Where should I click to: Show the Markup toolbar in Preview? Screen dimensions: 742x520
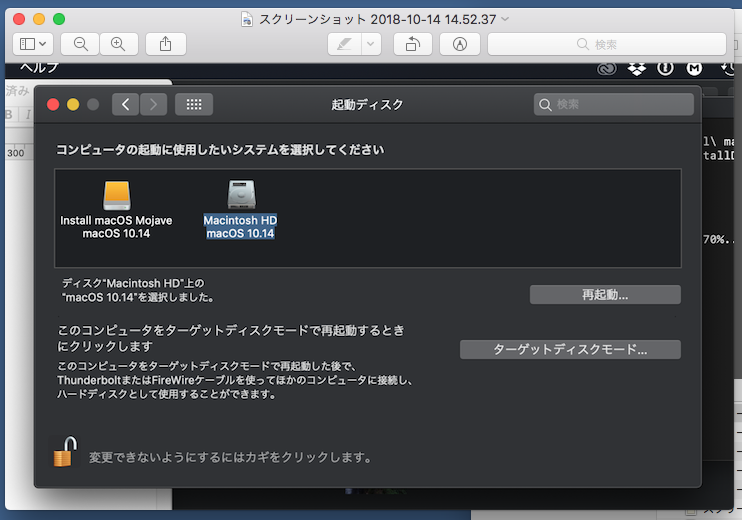point(459,44)
